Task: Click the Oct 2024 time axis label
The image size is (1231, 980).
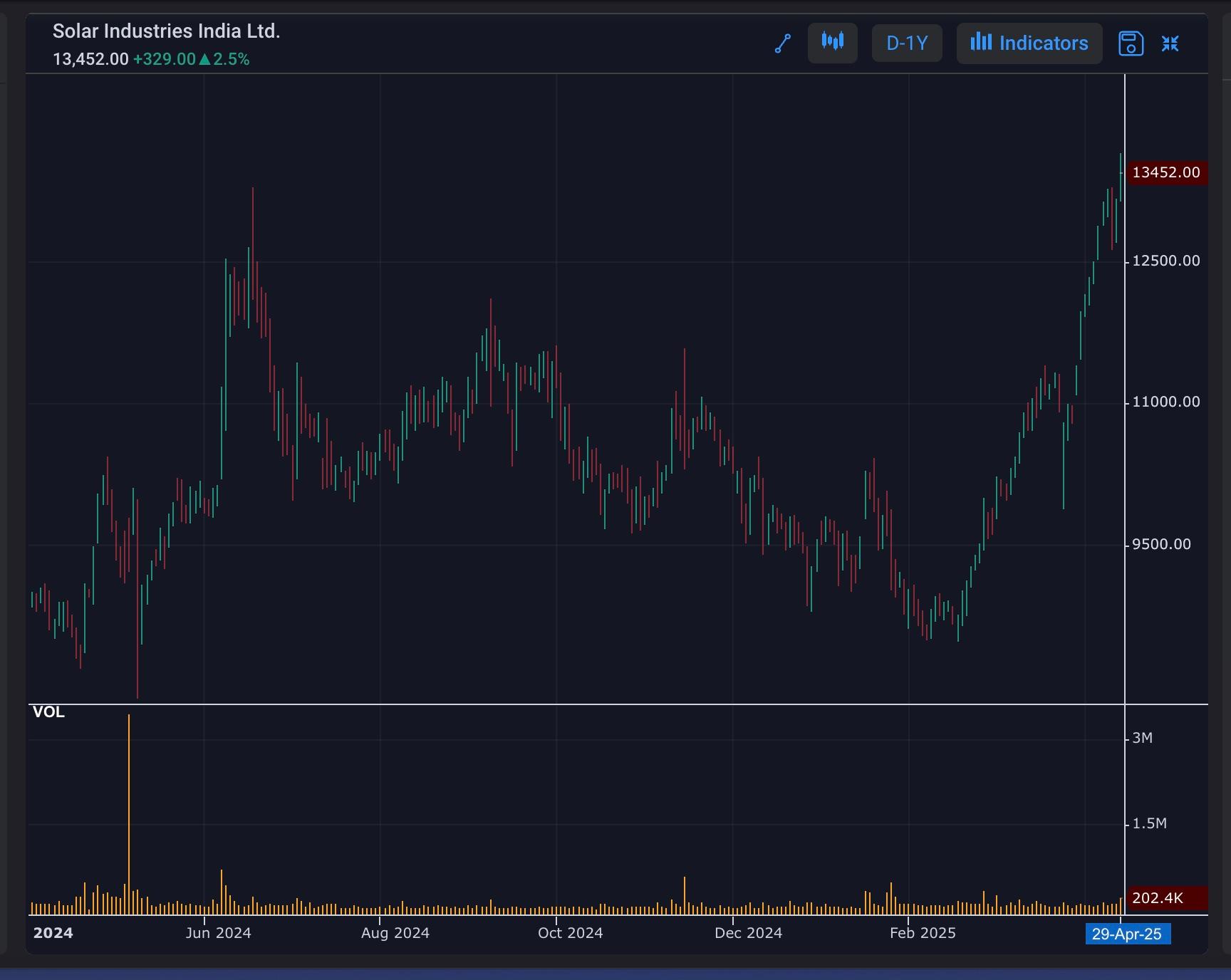Action: 571,933
